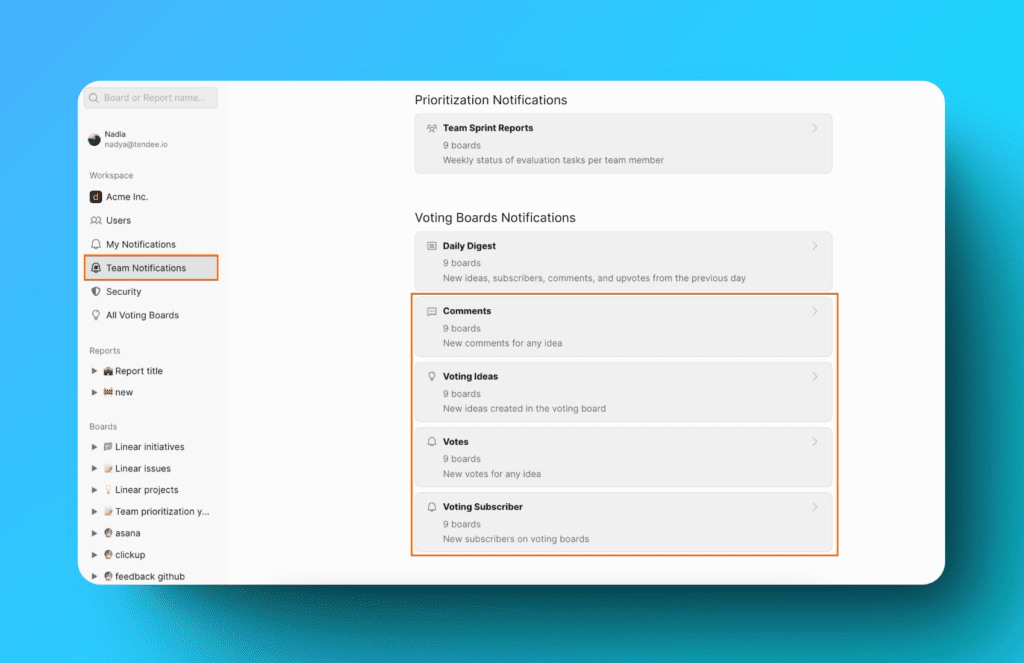Click the Acme Inc. workspace logo icon
The width and height of the screenshot is (1024, 663).
click(96, 197)
